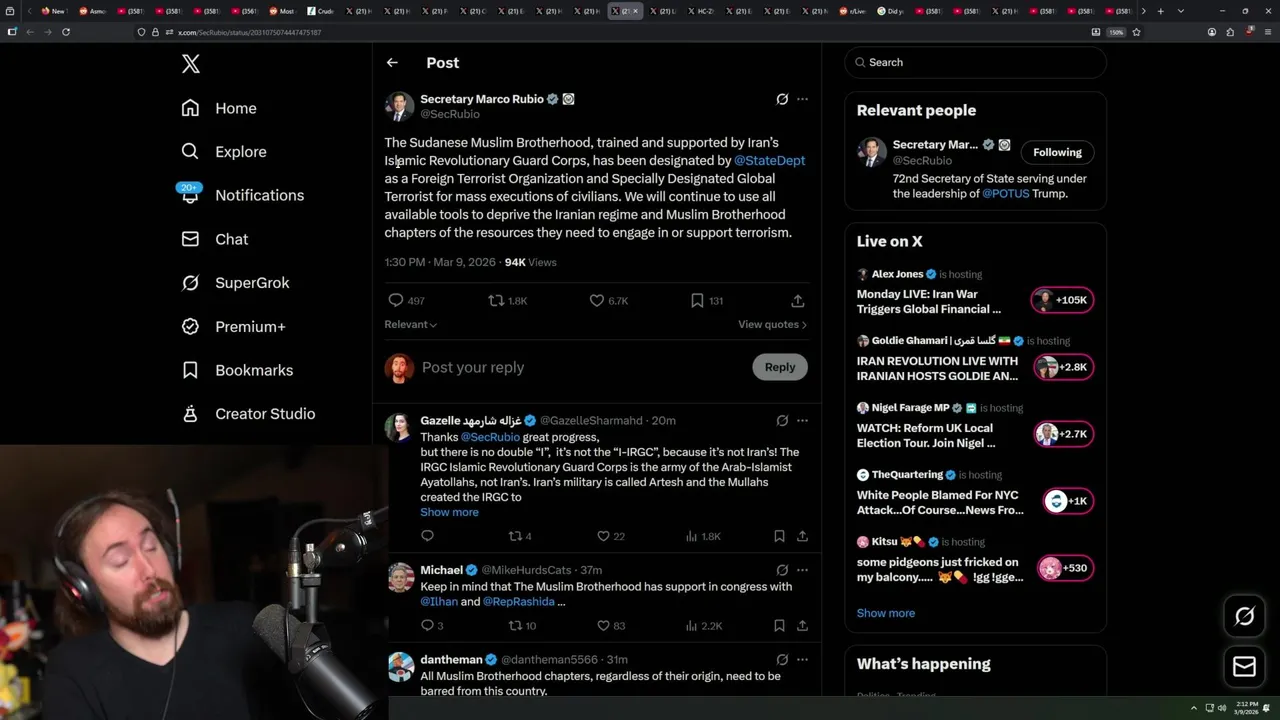Image resolution: width=1280 pixels, height=720 pixels.
Task: Open Notifications in the sidebar
Action: (x=242, y=195)
